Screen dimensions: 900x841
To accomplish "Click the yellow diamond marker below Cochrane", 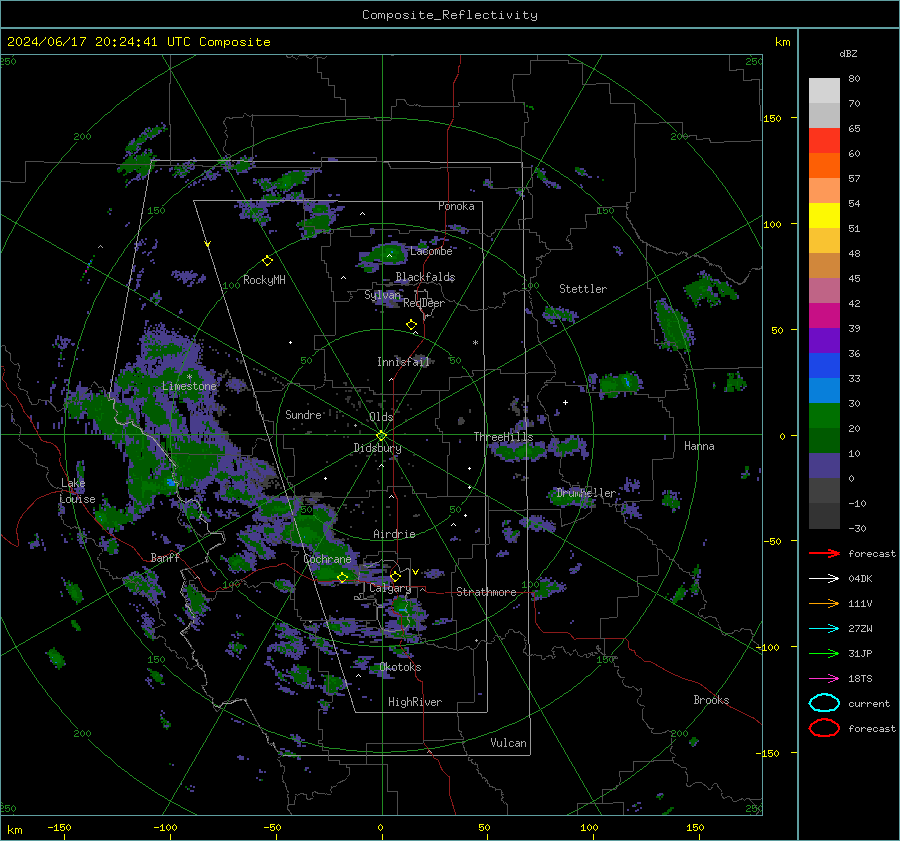I will pos(342,577).
